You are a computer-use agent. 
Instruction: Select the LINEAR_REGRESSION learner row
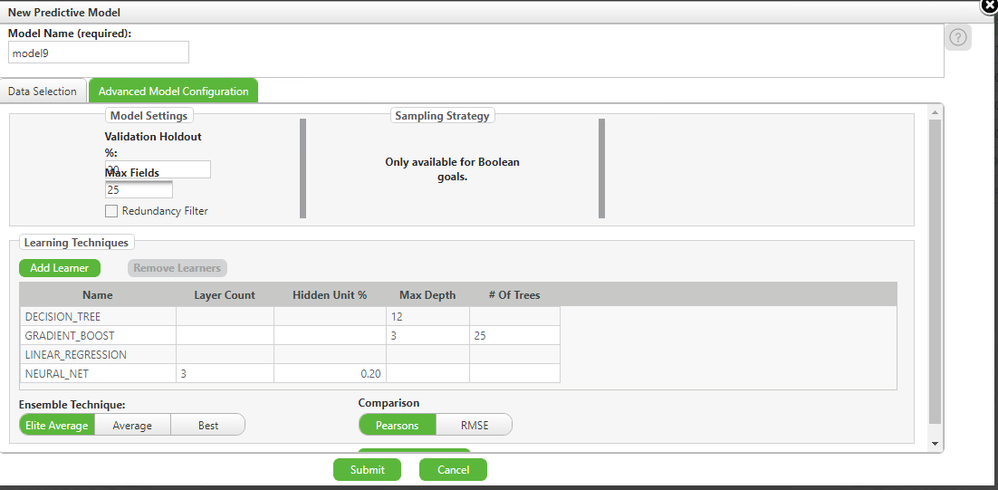click(x=290, y=354)
